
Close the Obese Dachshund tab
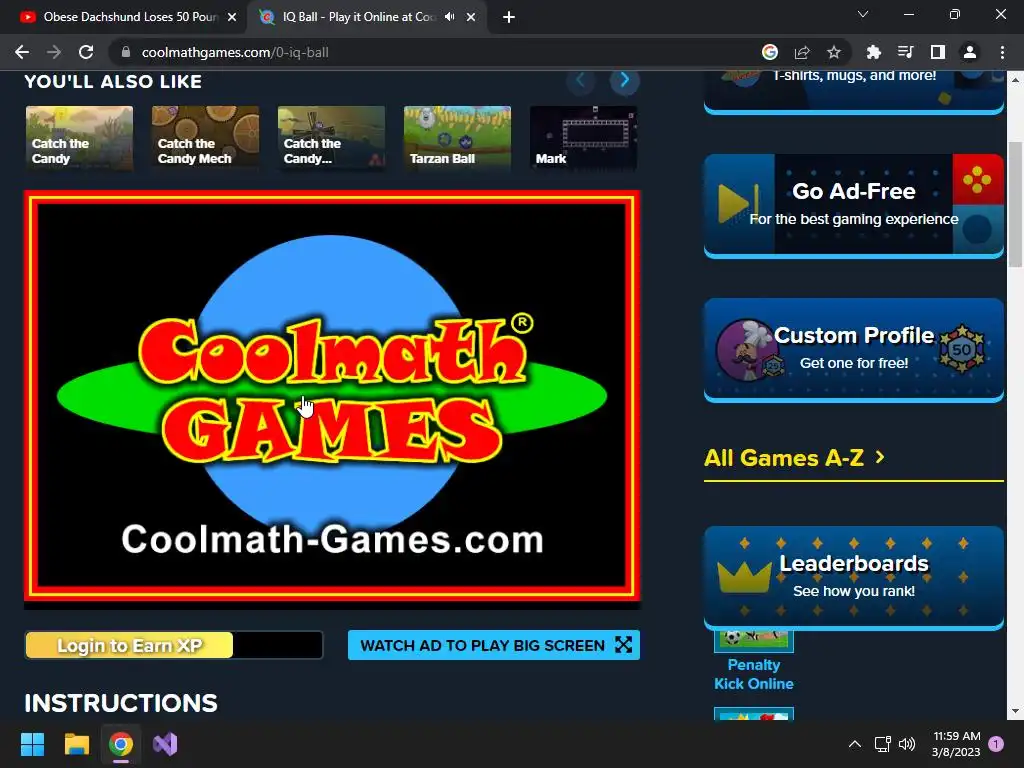(x=232, y=17)
